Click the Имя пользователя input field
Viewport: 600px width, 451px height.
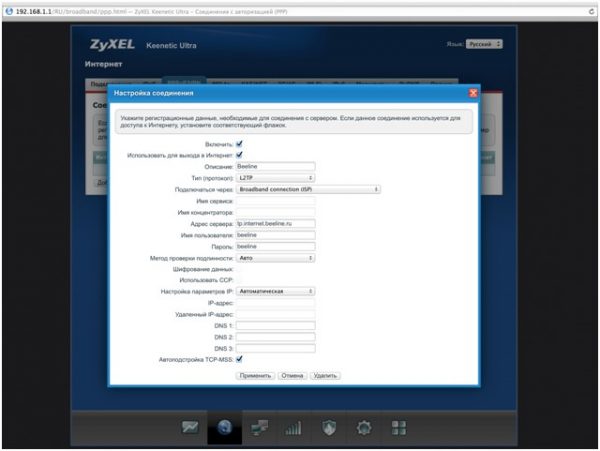(276, 235)
